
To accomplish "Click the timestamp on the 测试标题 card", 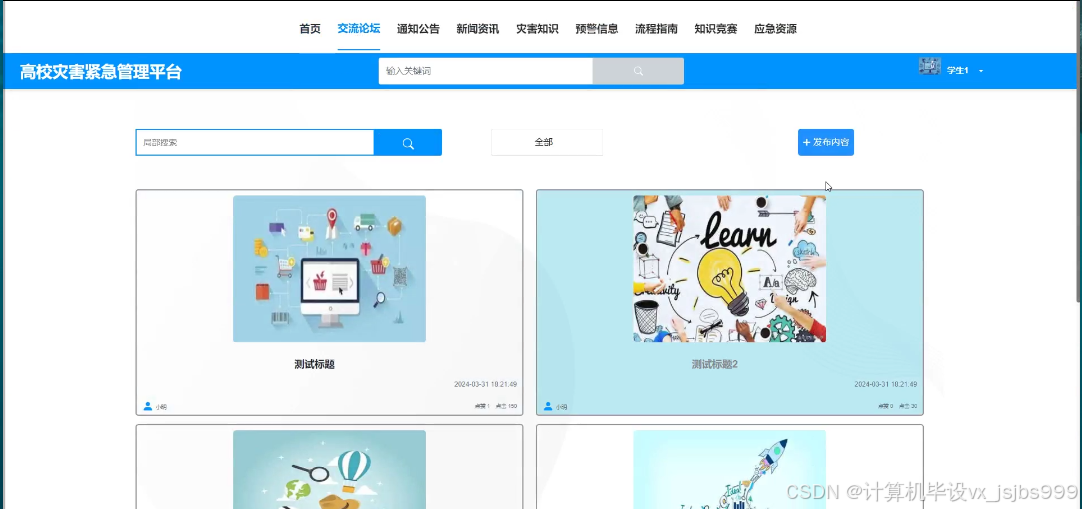I will (x=486, y=385).
